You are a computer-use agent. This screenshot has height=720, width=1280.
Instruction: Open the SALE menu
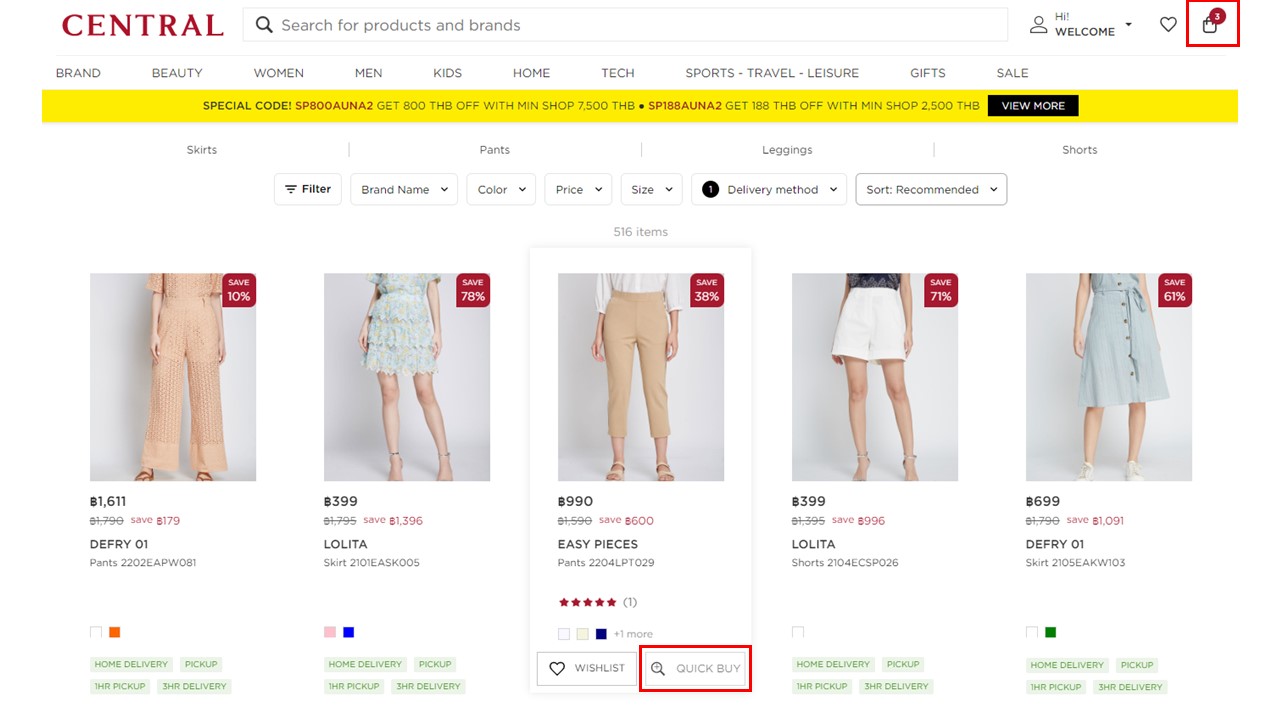tap(1012, 73)
